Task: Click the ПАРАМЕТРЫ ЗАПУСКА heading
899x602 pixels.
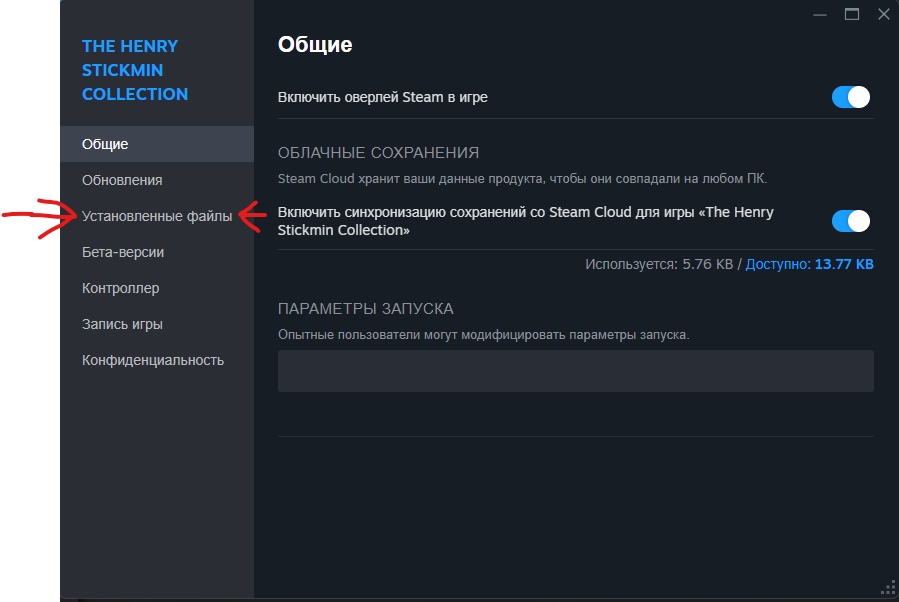Action: click(x=366, y=309)
